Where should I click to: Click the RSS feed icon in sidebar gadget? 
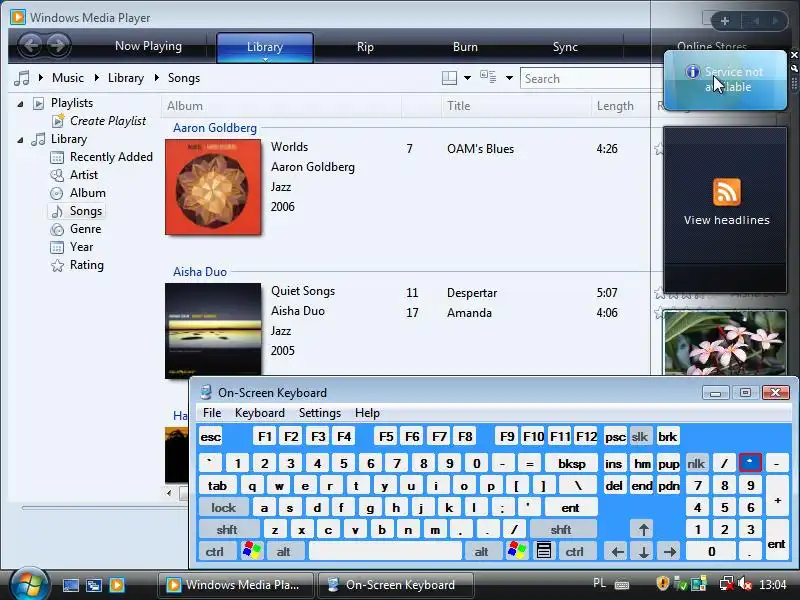tap(727, 192)
